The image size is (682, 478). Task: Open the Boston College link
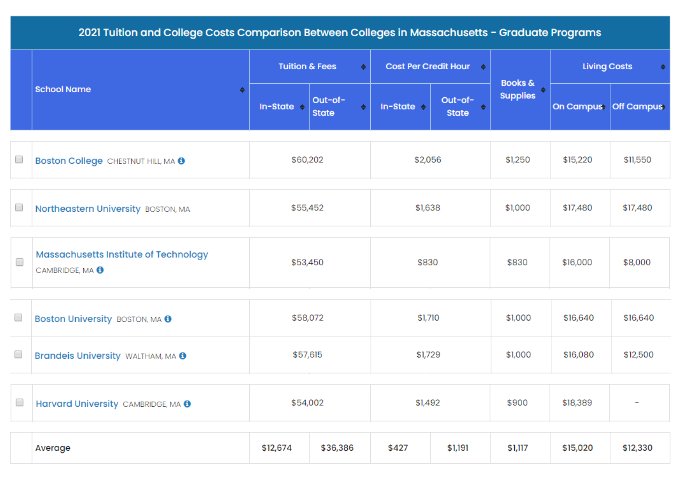pyautogui.click(x=69, y=161)
